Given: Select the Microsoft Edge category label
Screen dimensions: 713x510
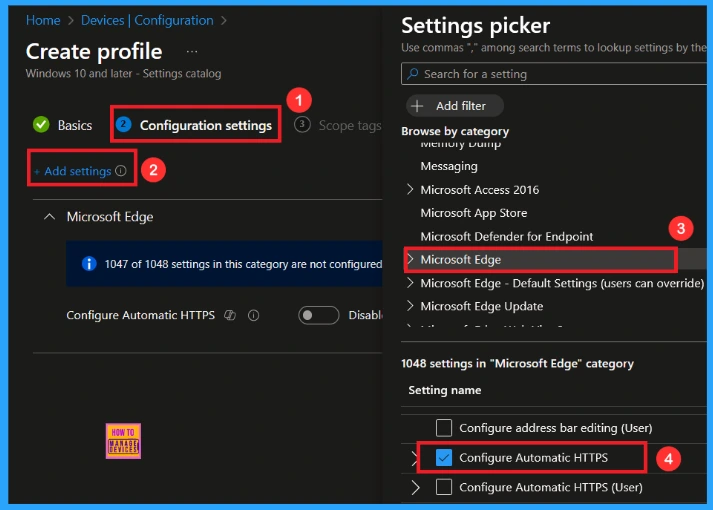Looking at the screenshot, I should click(461, 260).
